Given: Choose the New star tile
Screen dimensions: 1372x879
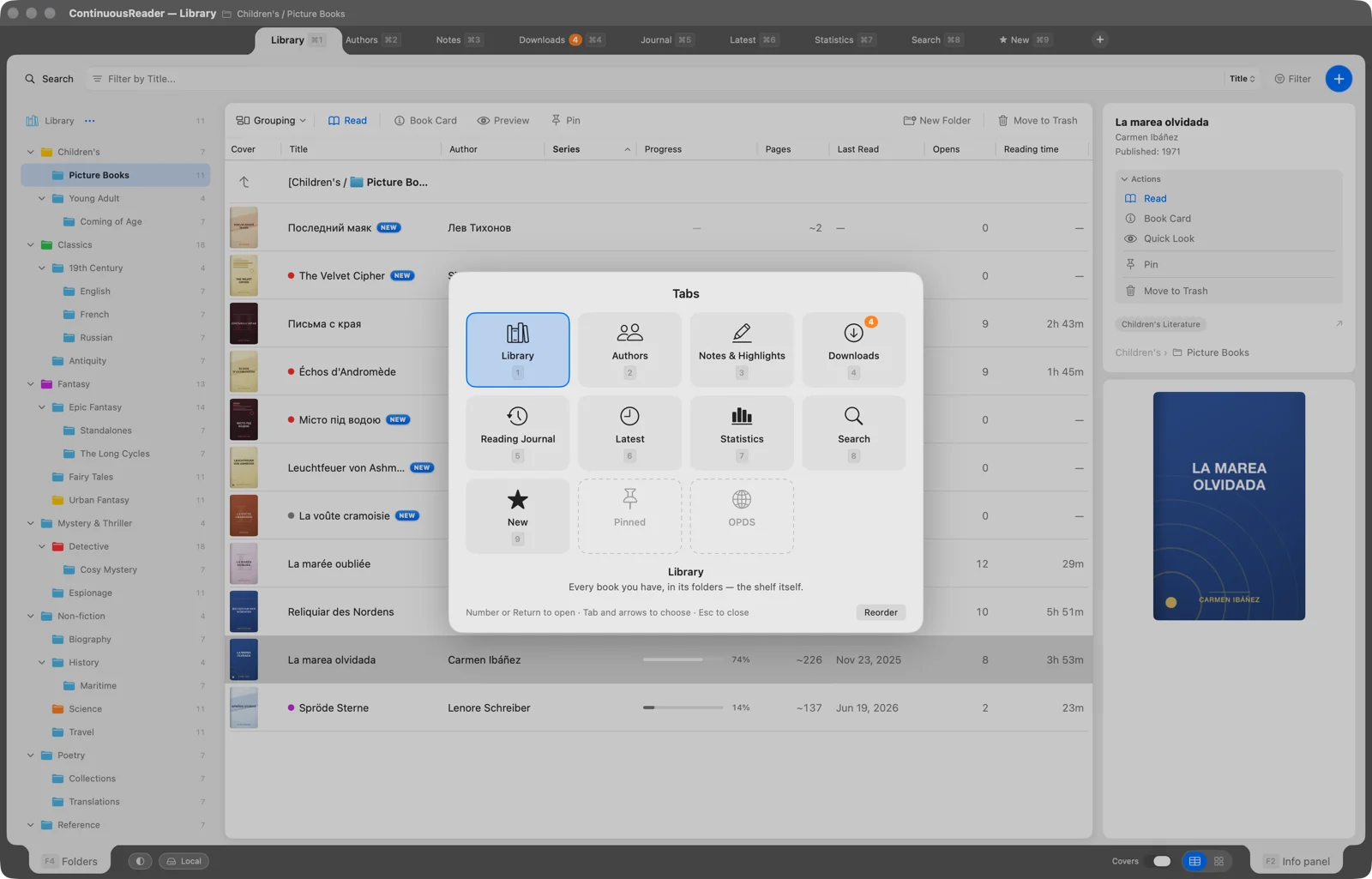Looking at the screenshot, I should 517,516.
